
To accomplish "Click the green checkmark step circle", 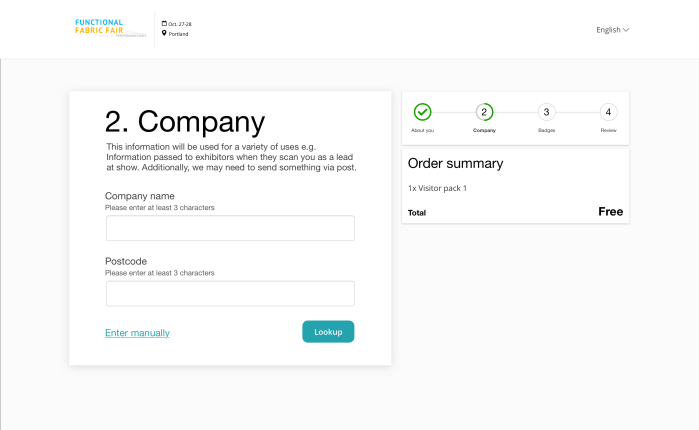I will pyautogui.click(x=422, y=112).
